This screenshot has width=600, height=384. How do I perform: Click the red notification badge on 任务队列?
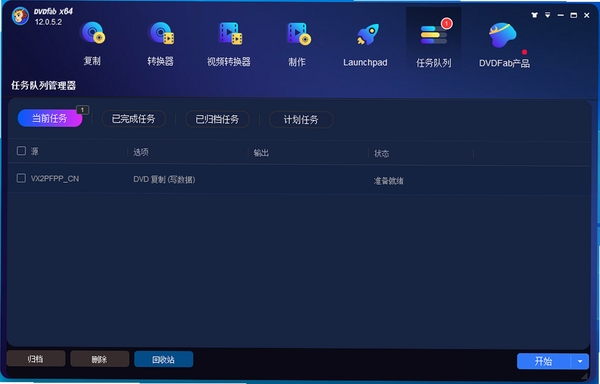coord(447,24)
